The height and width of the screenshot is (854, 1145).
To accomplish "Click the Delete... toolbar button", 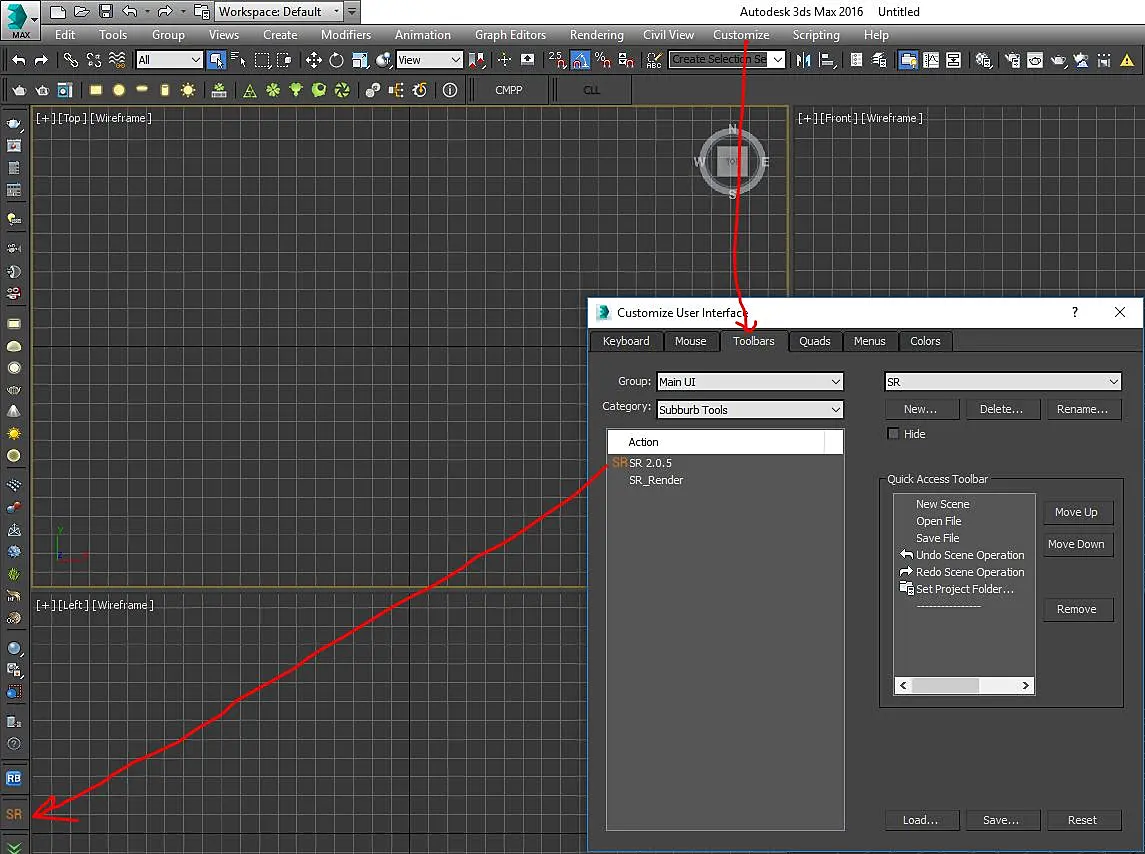I will click(1001, 409).
